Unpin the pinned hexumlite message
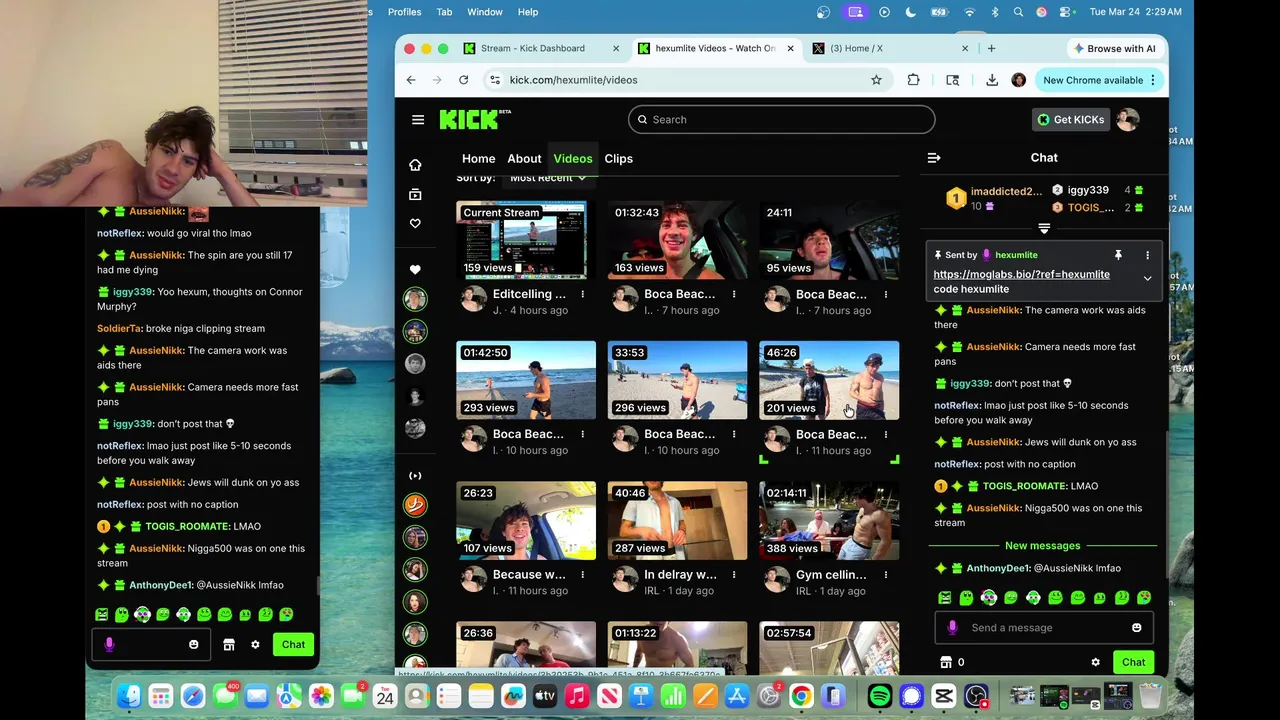Screen dimensions: 1280x720 [x=1118, y=255]
